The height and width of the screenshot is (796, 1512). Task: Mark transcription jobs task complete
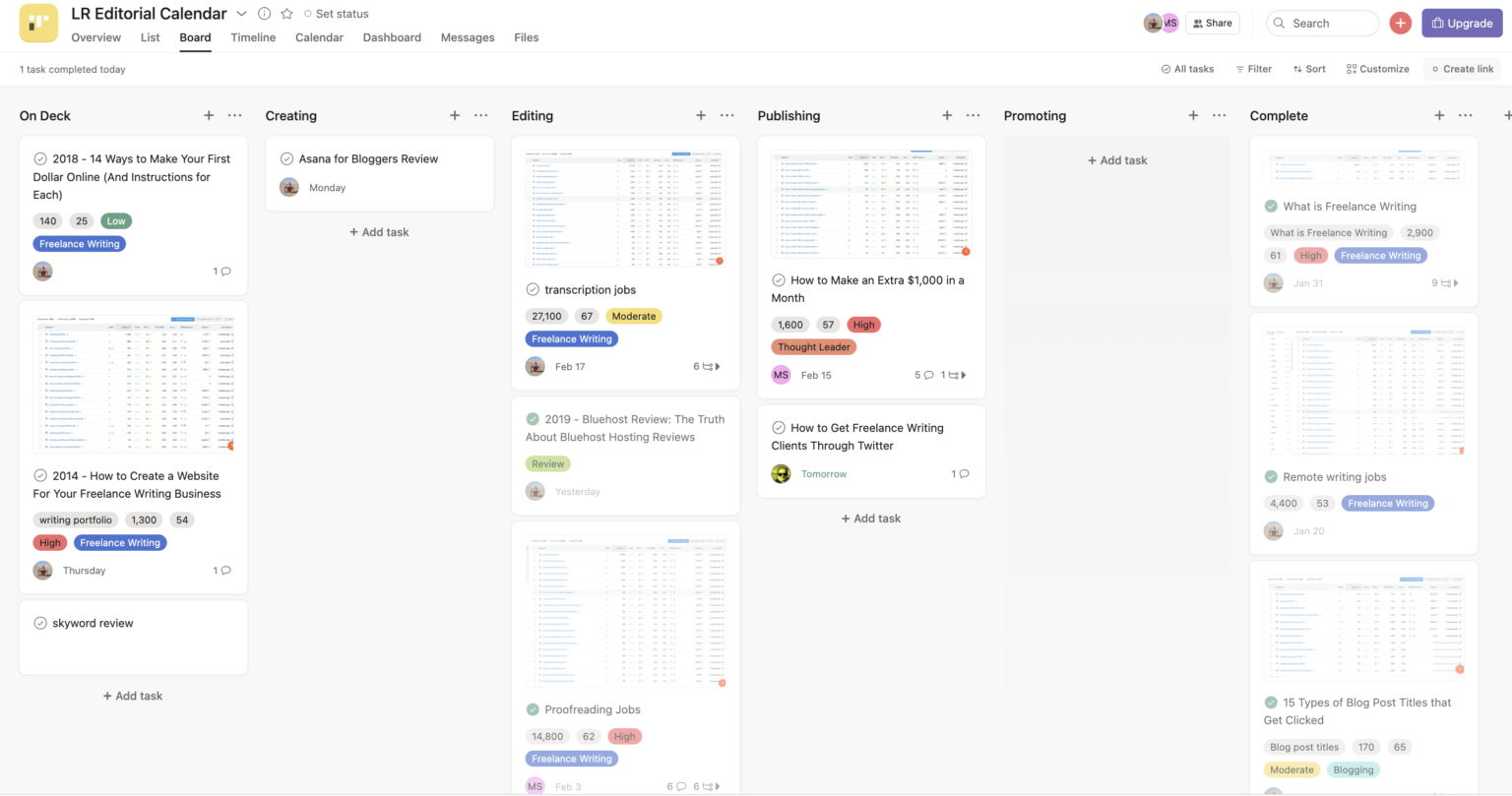[x=533, y=289]
